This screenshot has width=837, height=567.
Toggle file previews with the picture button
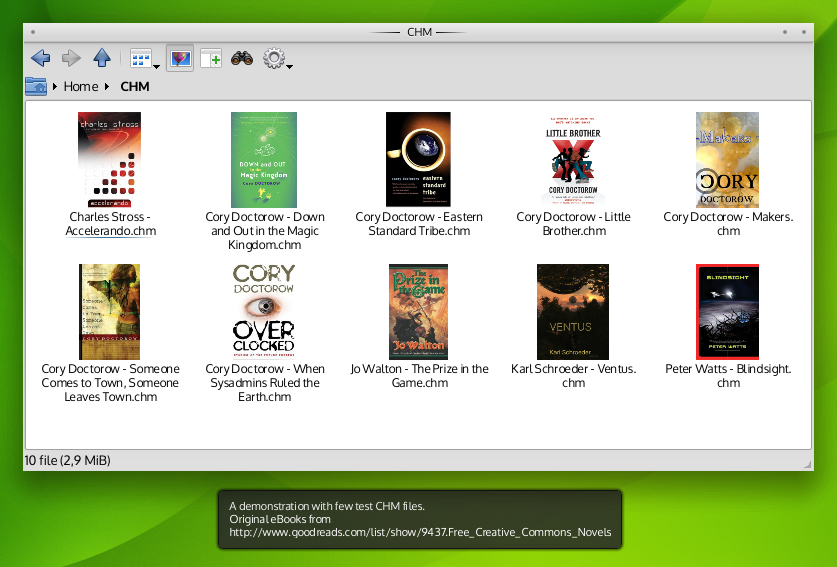[x=180, y=58]
